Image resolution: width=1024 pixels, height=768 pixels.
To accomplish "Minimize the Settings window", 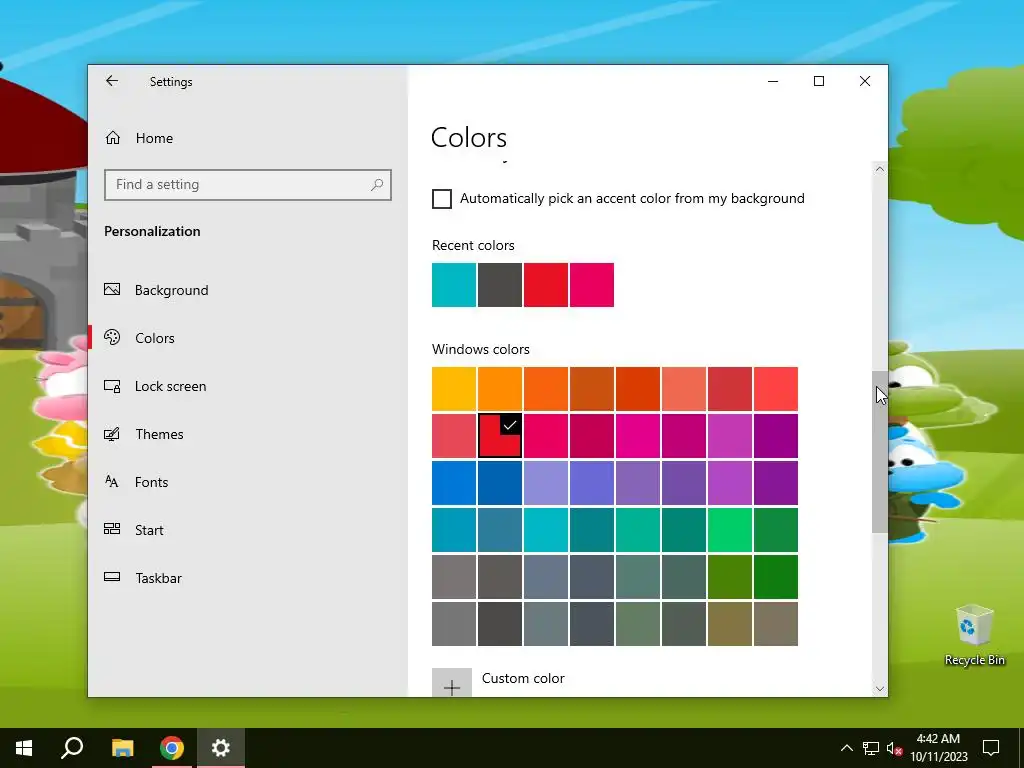I will 773,81.
